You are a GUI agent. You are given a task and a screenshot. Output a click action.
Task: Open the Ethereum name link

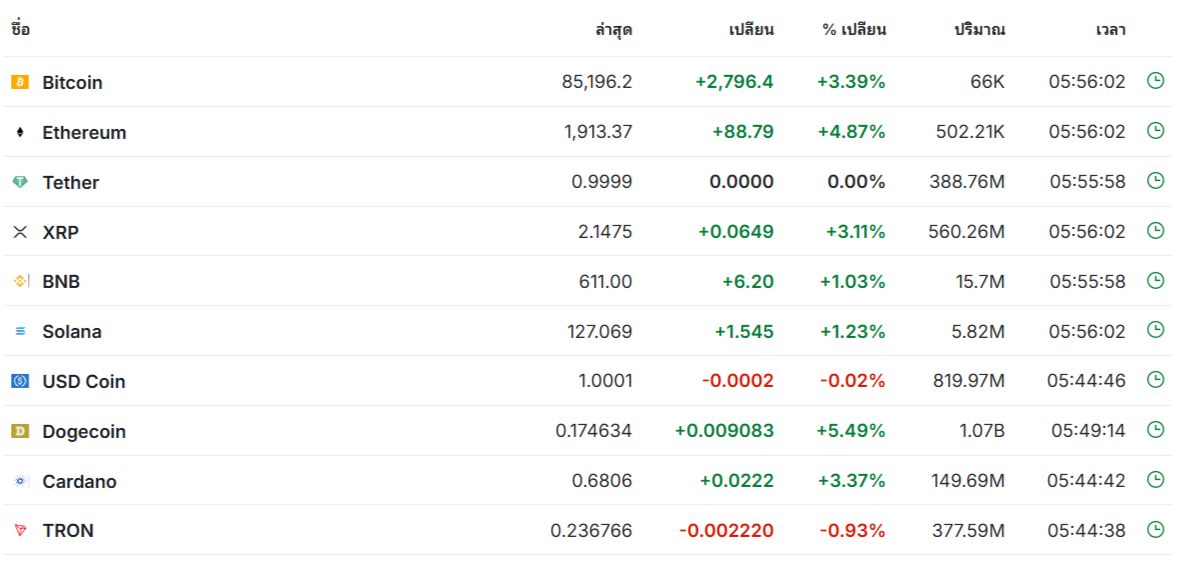pos(85,133)
